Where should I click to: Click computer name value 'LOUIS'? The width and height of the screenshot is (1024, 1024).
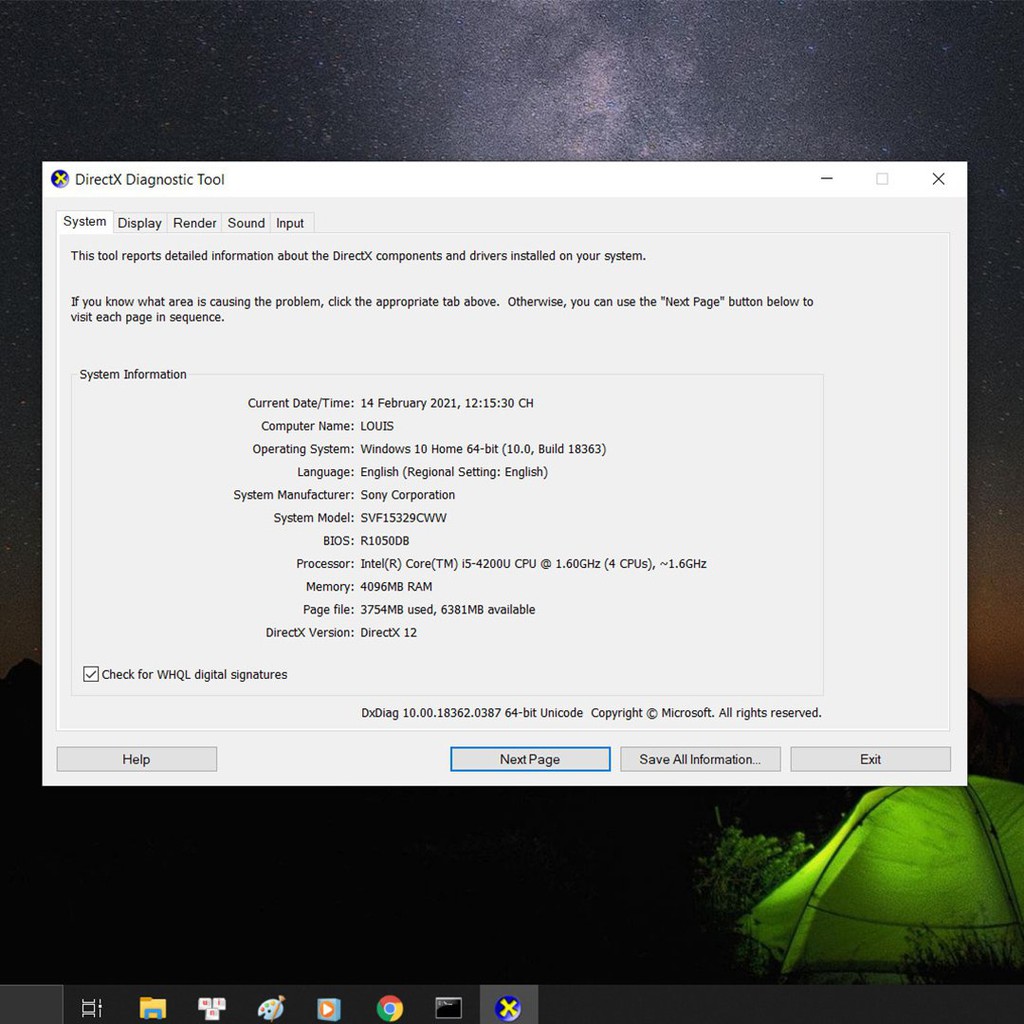[x=377, y=426]
